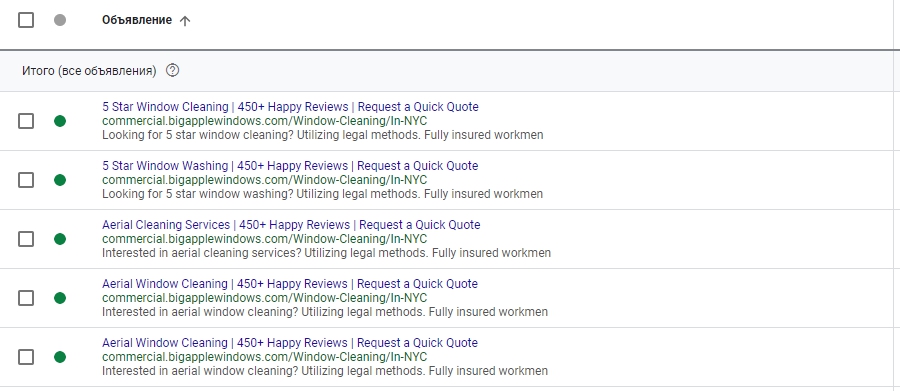Select checkbox for Aerial Cleaning Services ad
900x391 pixels.
click(x=26, y=239)
